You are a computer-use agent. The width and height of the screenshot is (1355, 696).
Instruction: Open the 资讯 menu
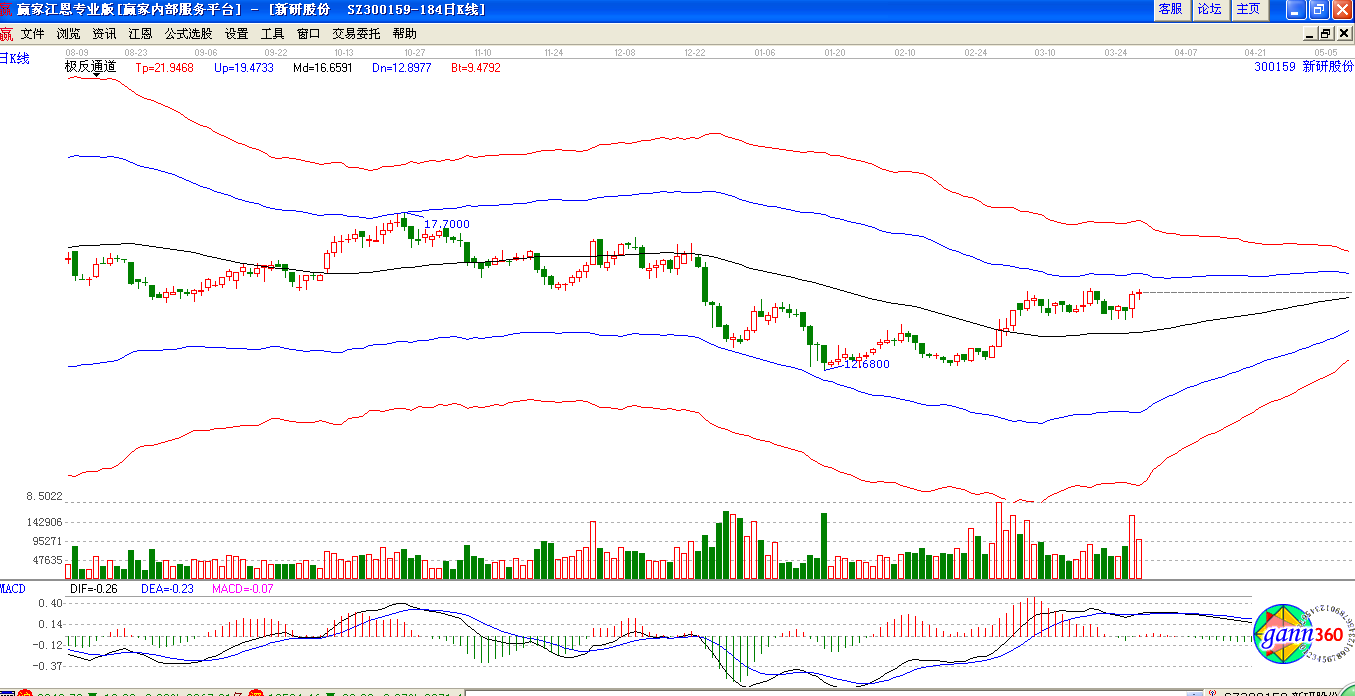pos(105,34)
